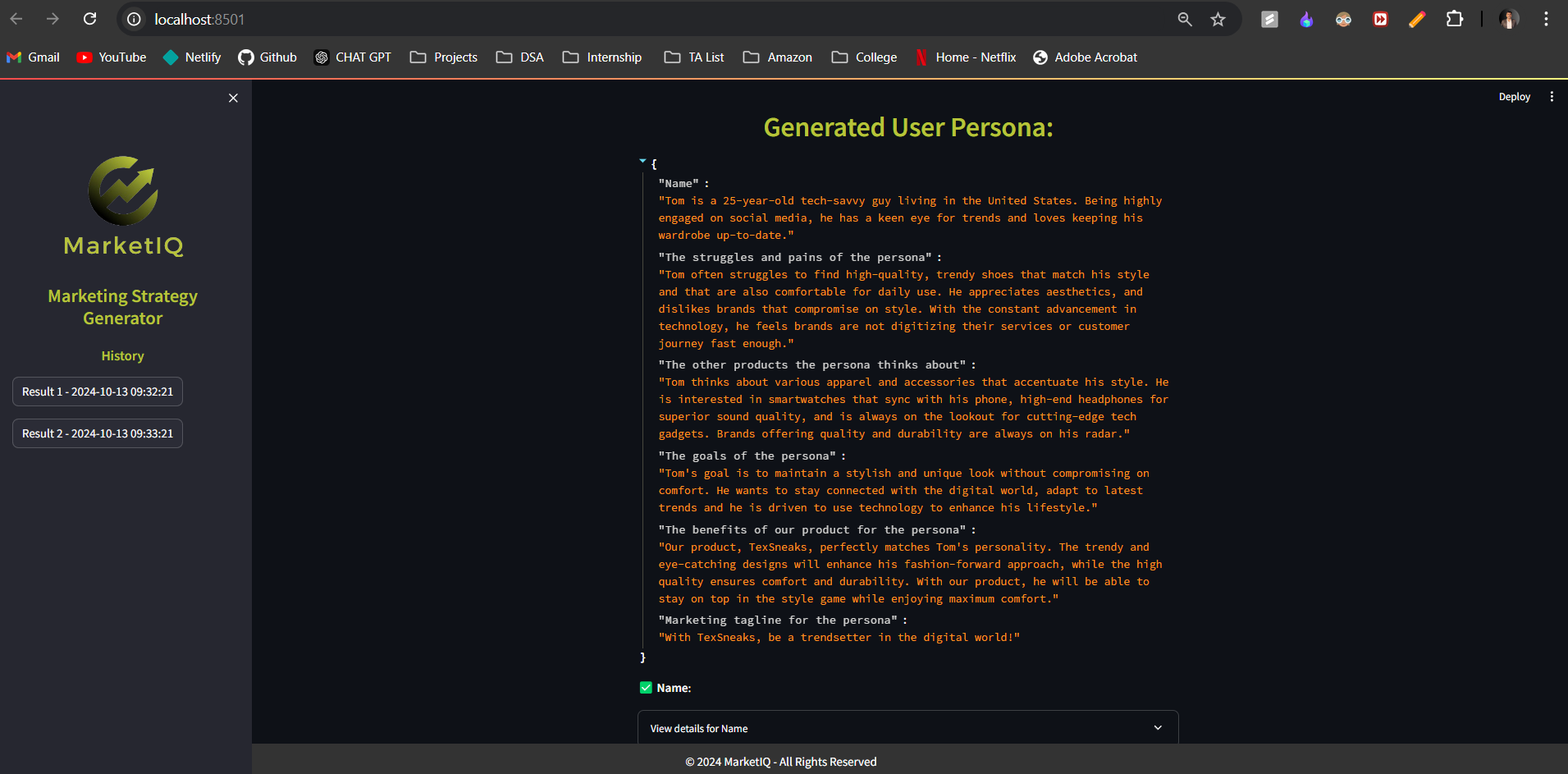The width and height of the screenshot is (1568, 774).
Task: Open the Netlify bookmark
Action: click(x=193, y=57)
